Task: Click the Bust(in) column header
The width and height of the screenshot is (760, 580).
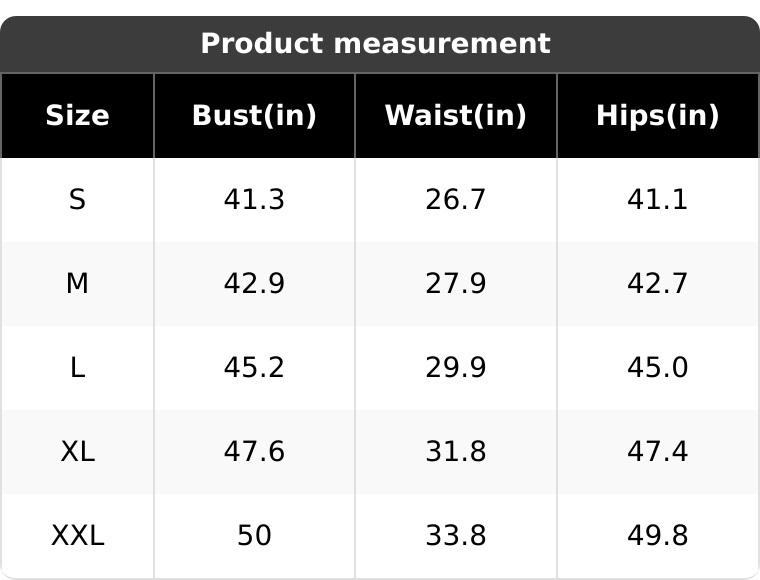Action: [254, 116]
